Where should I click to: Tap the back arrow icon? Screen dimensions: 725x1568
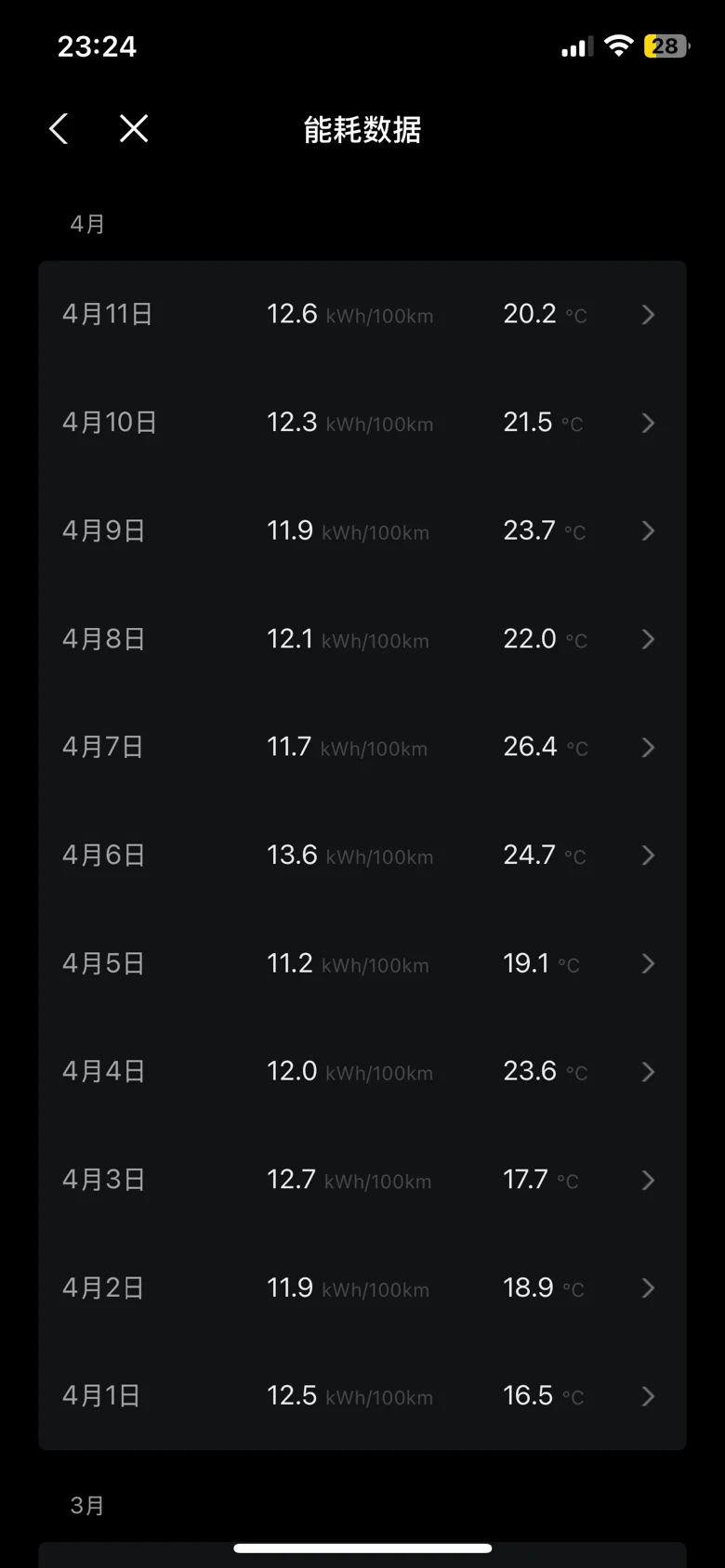[59, 129]
